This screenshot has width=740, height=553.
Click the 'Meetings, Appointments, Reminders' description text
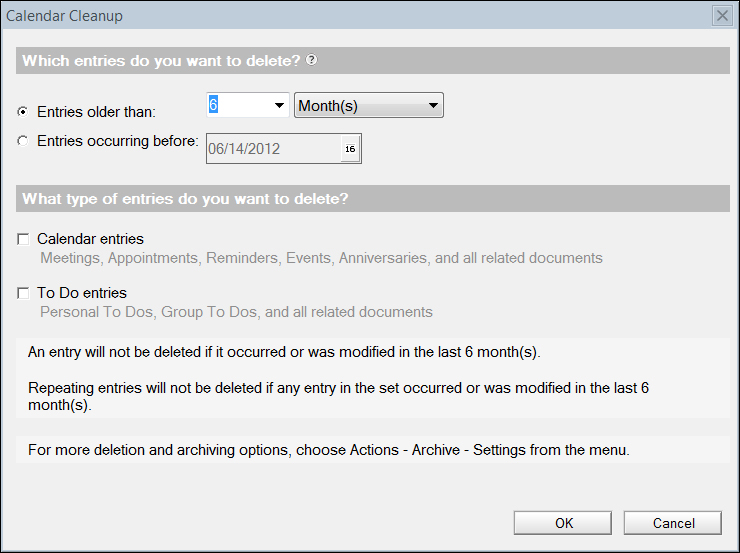(321, 258)
